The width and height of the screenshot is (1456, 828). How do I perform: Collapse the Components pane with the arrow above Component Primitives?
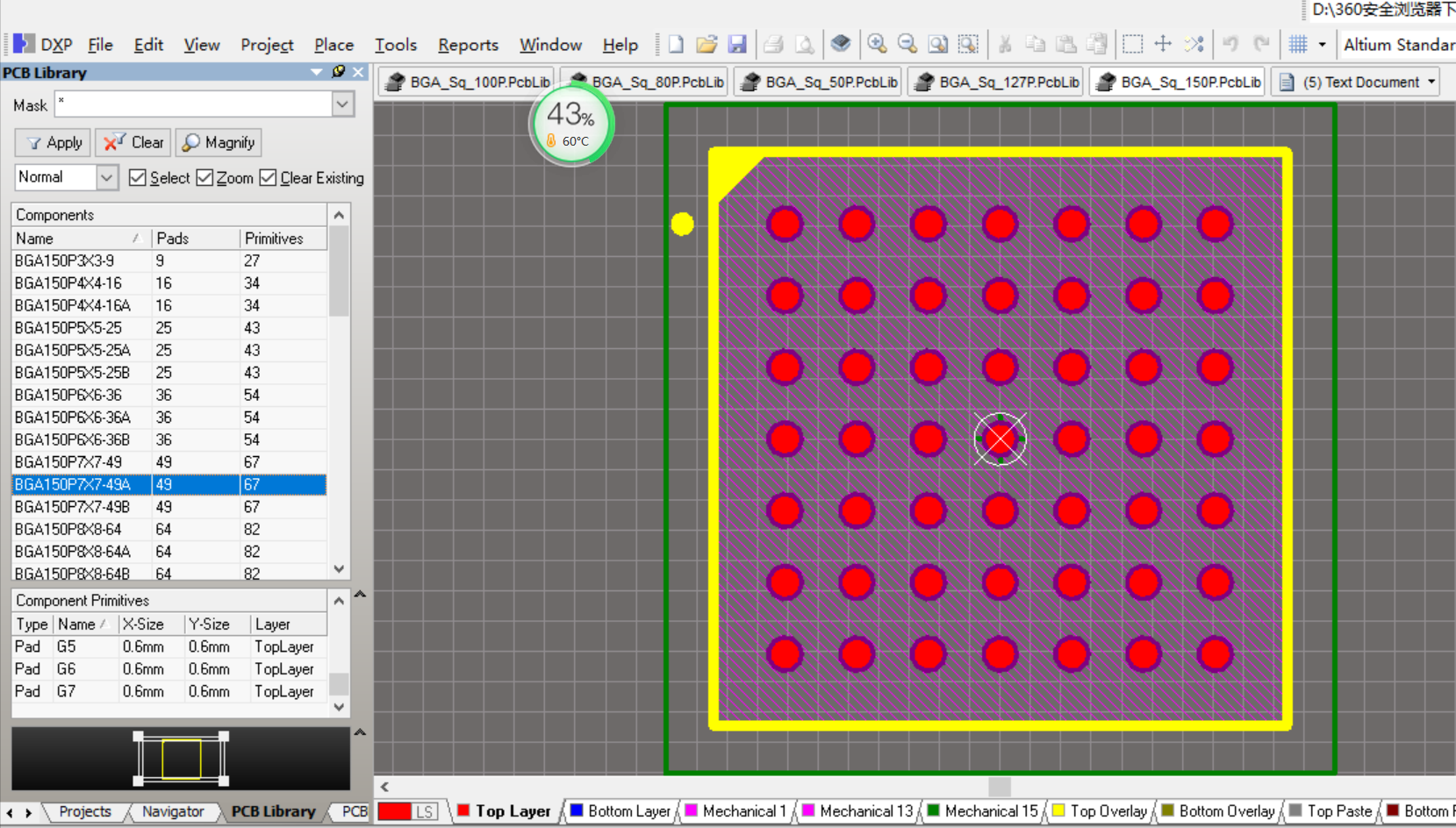click(x=360, y=594)
